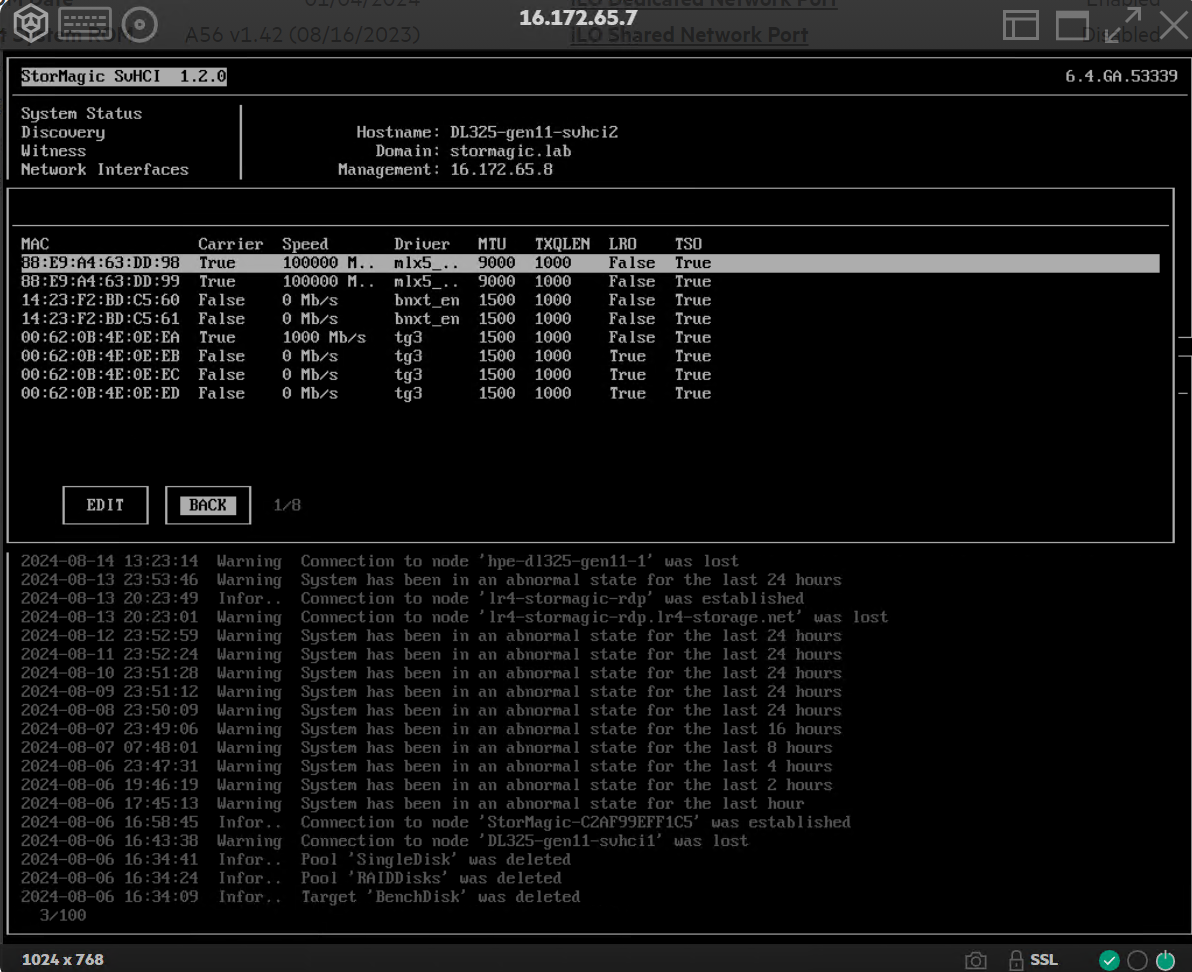
Task: Select log entry abnormal state last hour
Action: [x=412, y=804]
